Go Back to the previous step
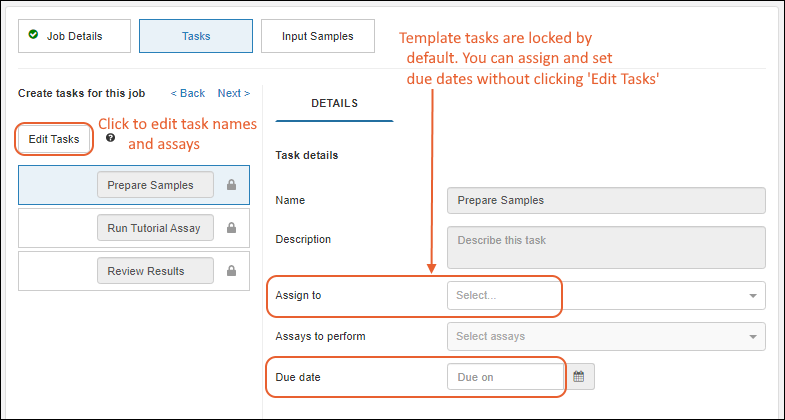Image resolution: width=785 pixels, height=420 pixels. pyautogui.click(x=187, y=93)
